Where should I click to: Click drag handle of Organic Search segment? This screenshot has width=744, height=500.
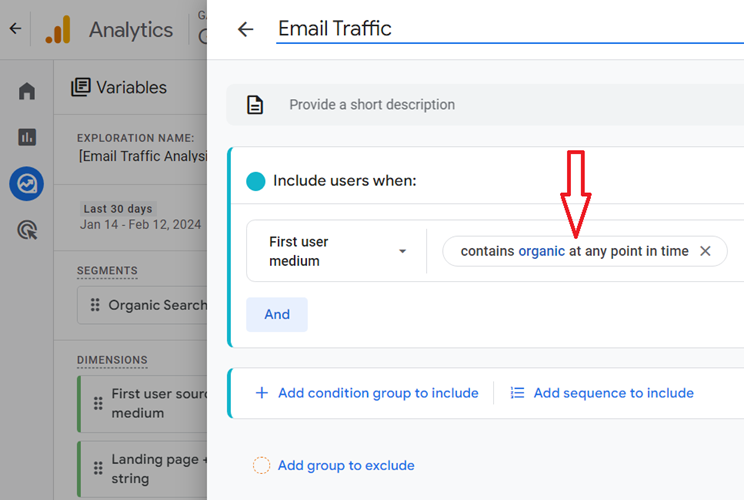(95, 305)
